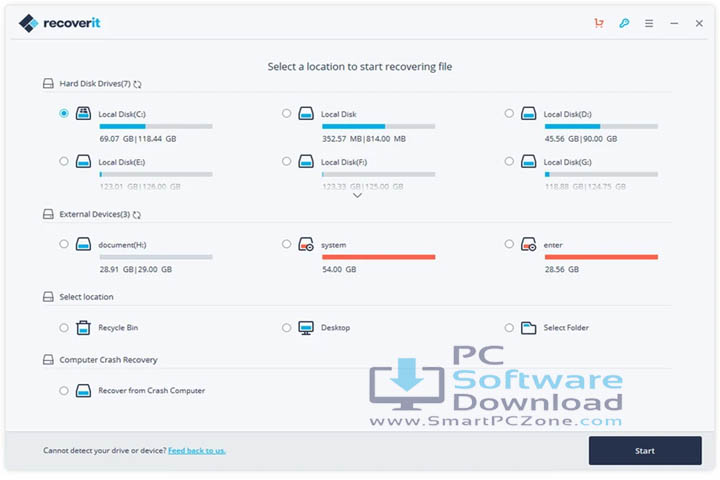Click the Recoverit logo
This screenshot has width=720, height=480.
(60, 23)
